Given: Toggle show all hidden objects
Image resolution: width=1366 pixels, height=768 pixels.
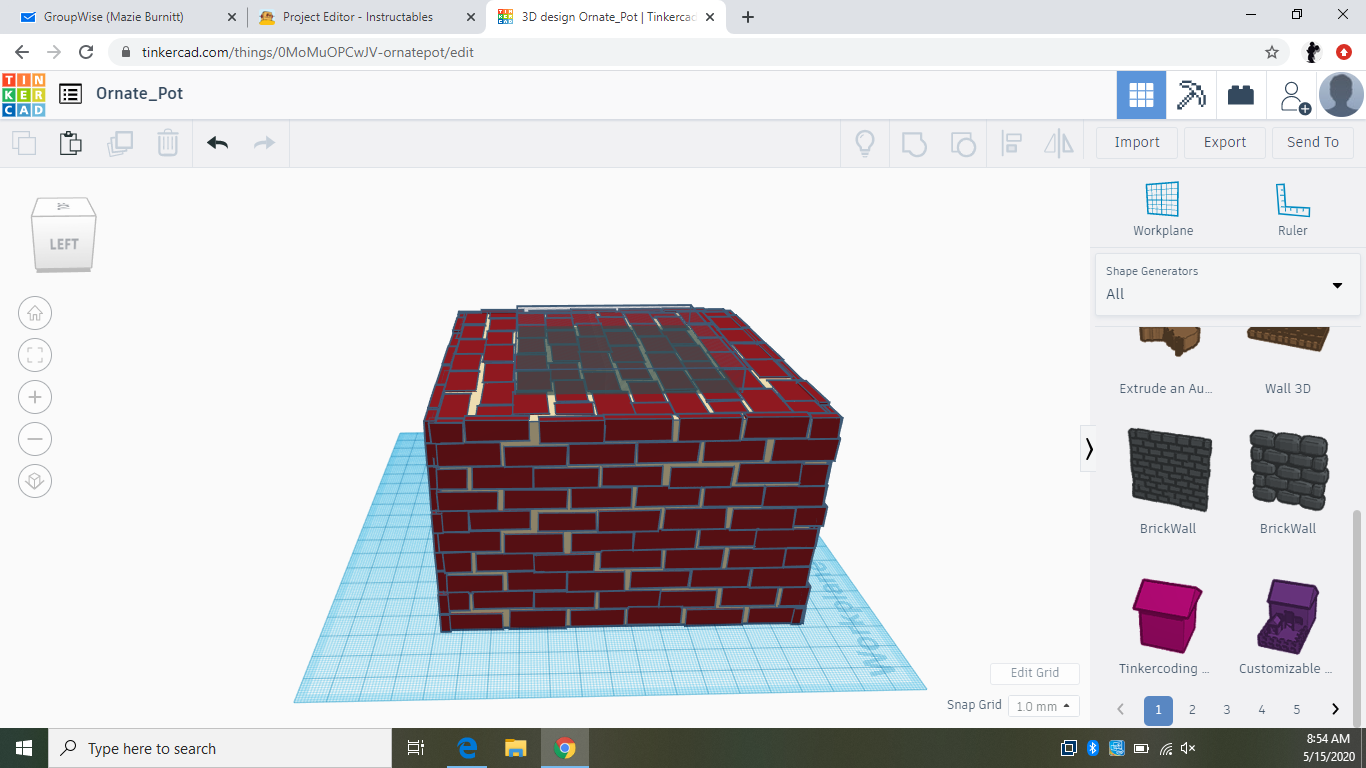Looking at the screenshot, I should click(x=864, y=143).
